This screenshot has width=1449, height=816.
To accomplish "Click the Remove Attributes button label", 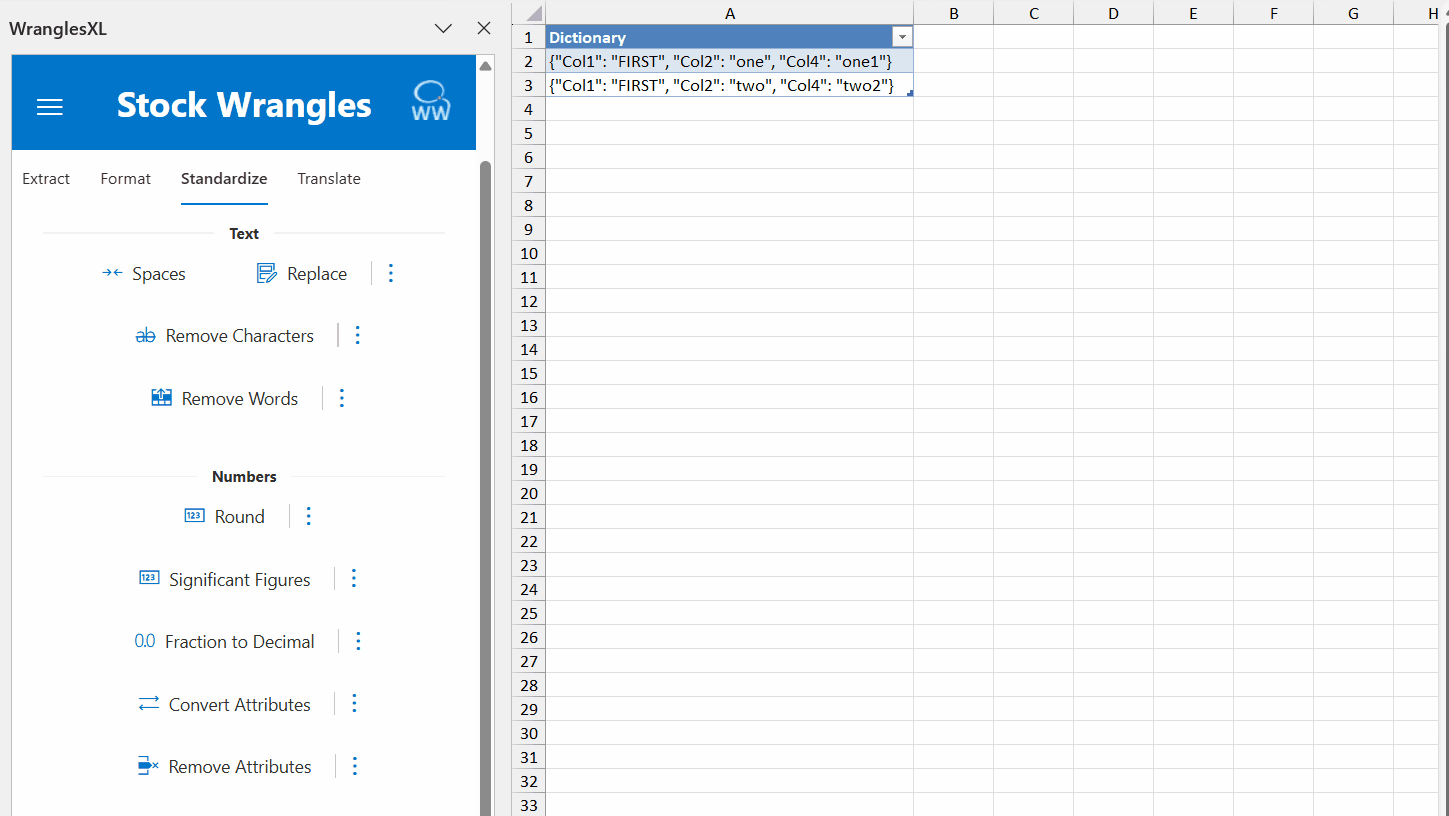I will pyautogui.click(x=240, y=767).
